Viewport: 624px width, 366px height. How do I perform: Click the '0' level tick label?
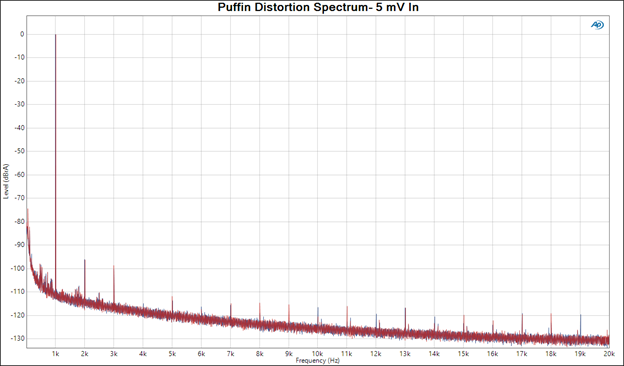click(22, 34)
